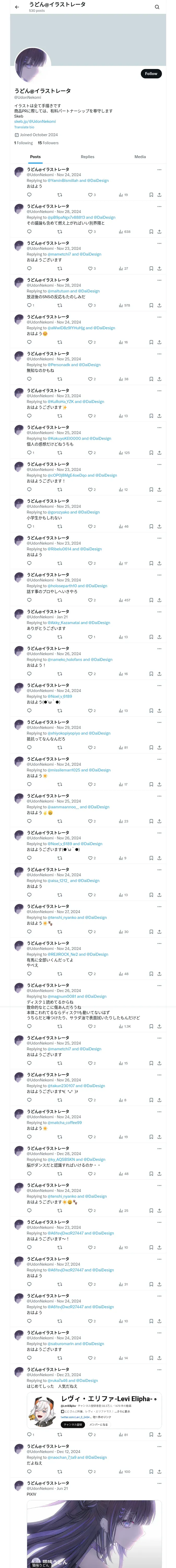176x1568 pixels.
Task: View the 1.3K views count on the Dec 26 post
Action: coord(124,1026)
